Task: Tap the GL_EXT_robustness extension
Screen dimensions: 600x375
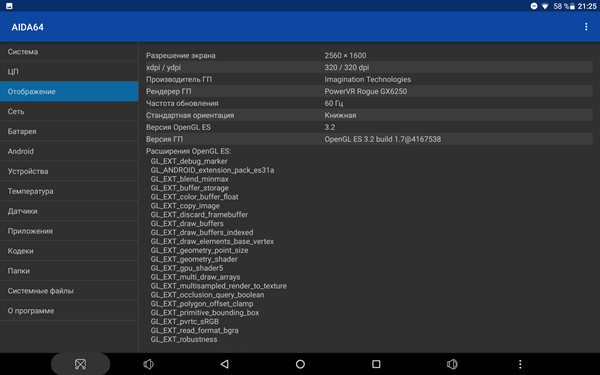Action: tap(184, 339)
